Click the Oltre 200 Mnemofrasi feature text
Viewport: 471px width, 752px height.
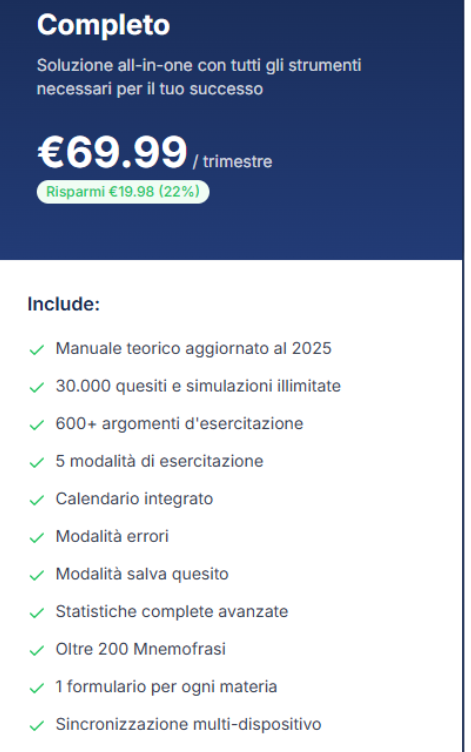pos(141,649)
